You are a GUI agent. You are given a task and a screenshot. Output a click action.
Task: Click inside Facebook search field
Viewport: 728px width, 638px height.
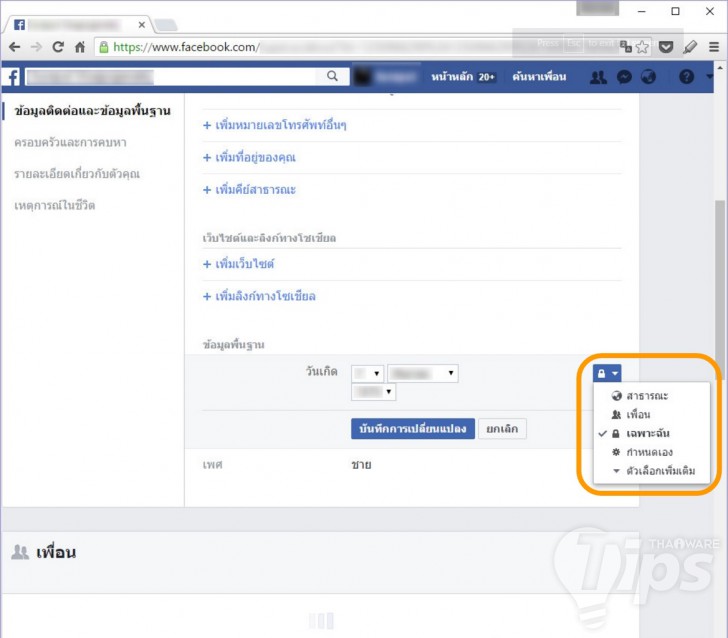[170, 77]
